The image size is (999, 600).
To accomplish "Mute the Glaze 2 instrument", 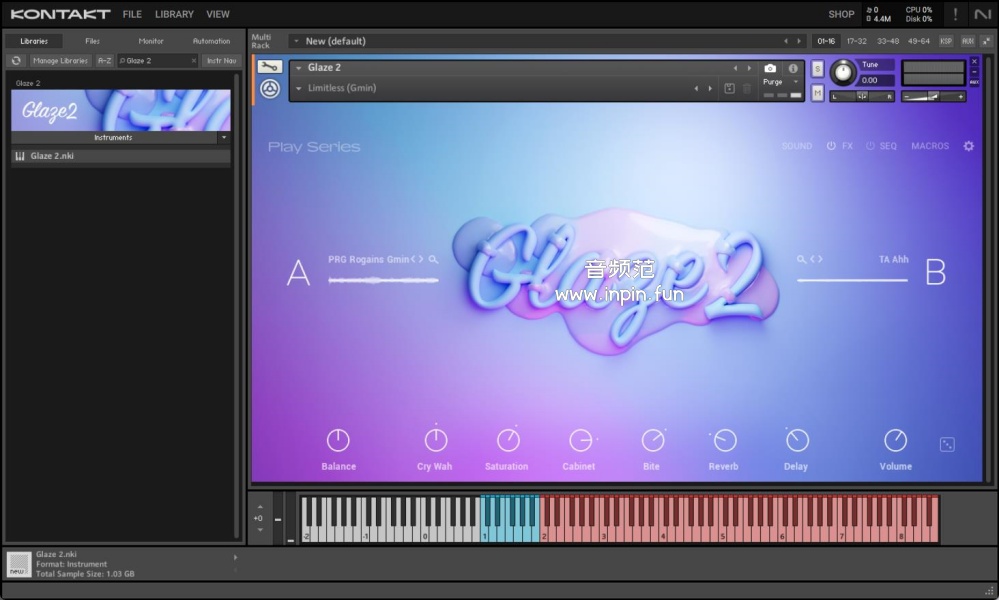I will (x=817, y=94).
